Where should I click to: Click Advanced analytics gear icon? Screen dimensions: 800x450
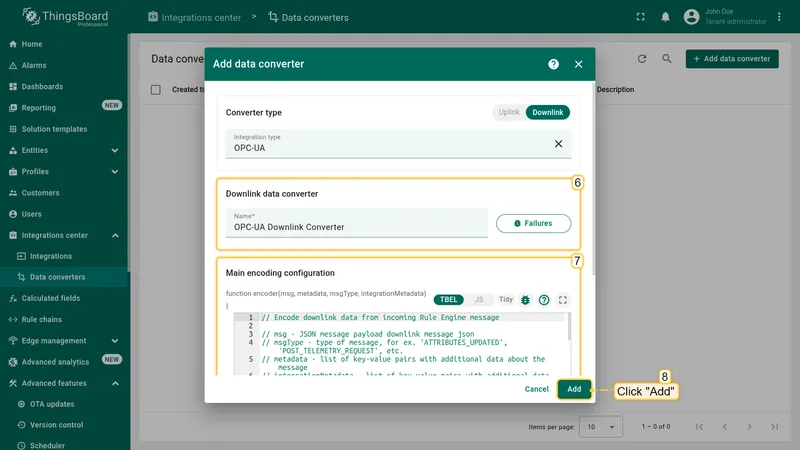(13, 362)
